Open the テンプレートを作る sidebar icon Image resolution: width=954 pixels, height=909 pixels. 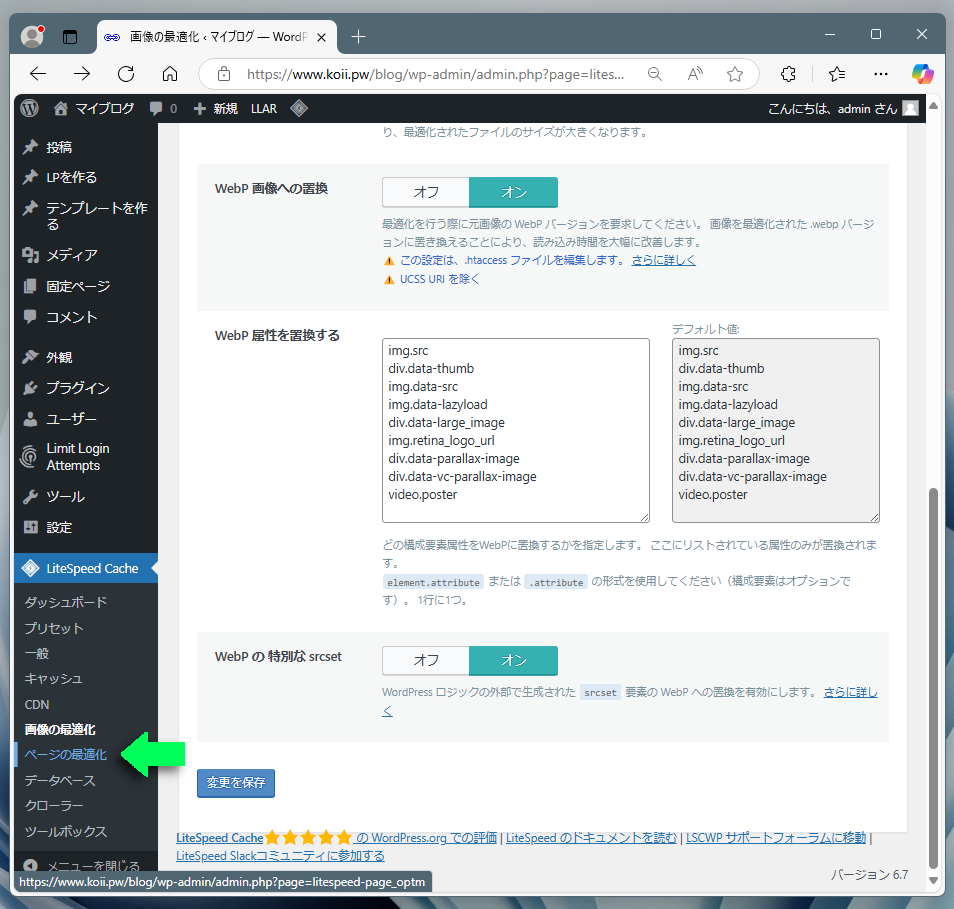point(30,208)
